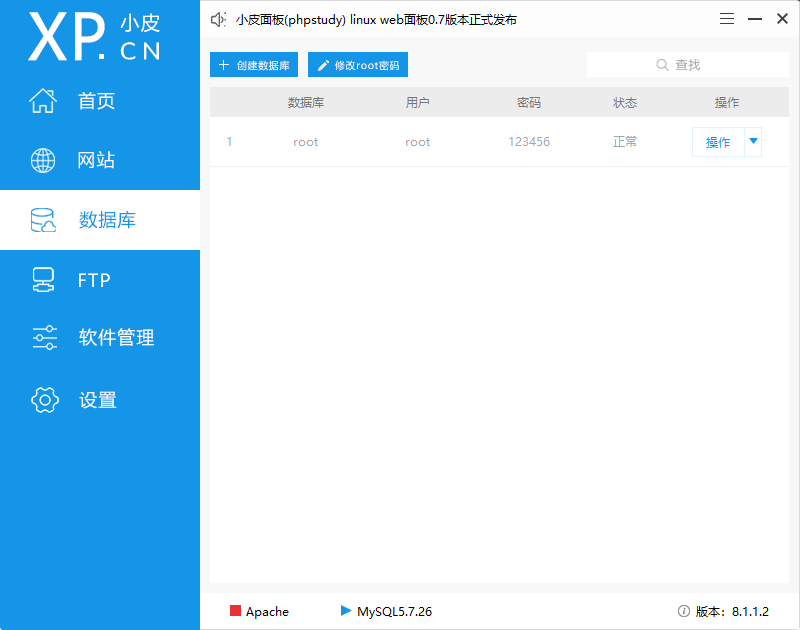Image resolution: width=800 pixels, height=630 pixels.
Task: Click the version info icon
Action: (x=684, y=611)
